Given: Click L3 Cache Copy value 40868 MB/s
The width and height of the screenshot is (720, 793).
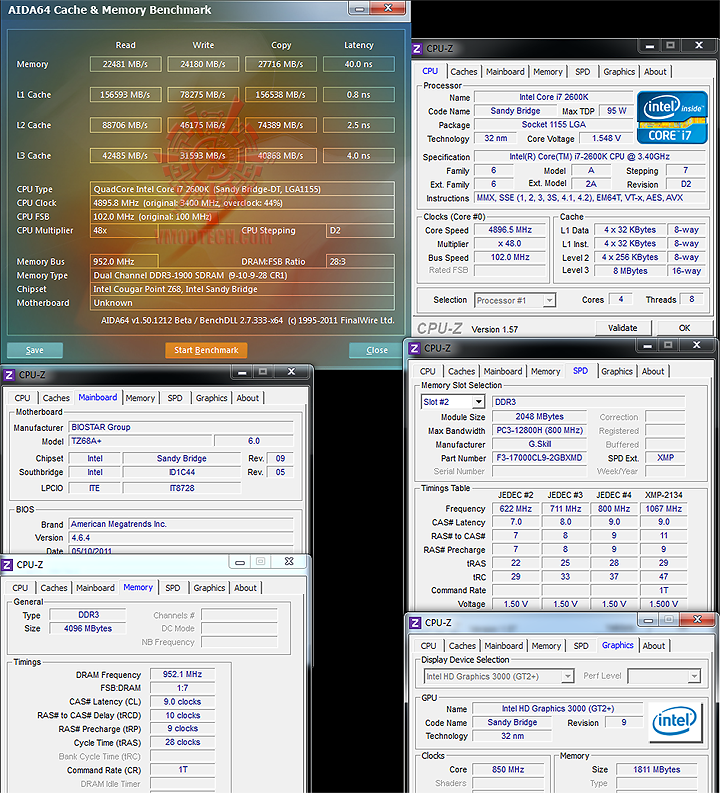Looking at the screenshot, I should (x=281, y=156).
